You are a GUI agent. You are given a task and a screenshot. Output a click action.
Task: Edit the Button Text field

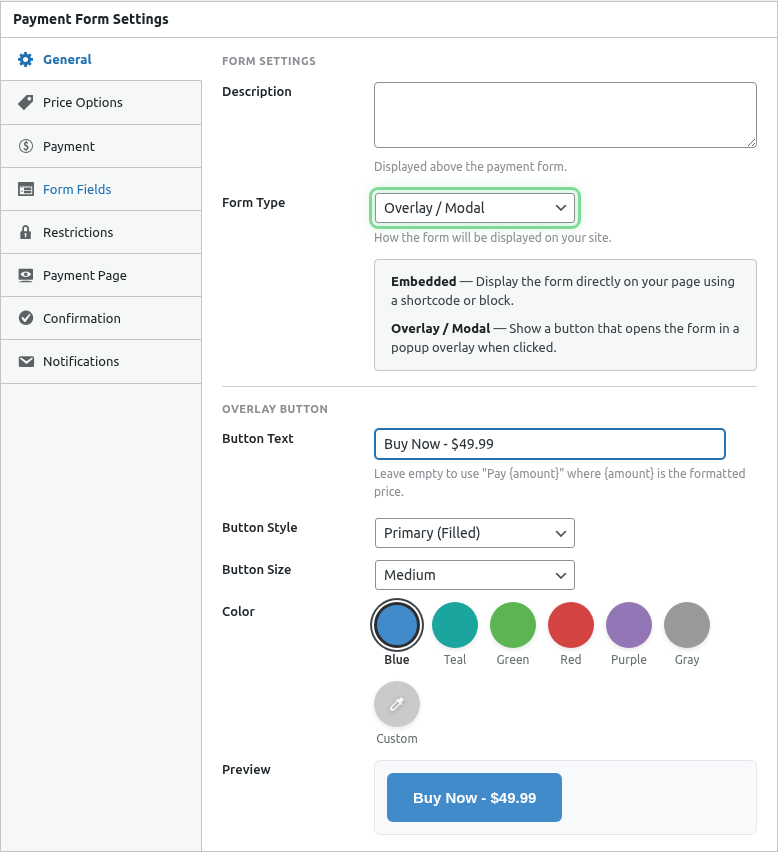[x=549, y=443]
